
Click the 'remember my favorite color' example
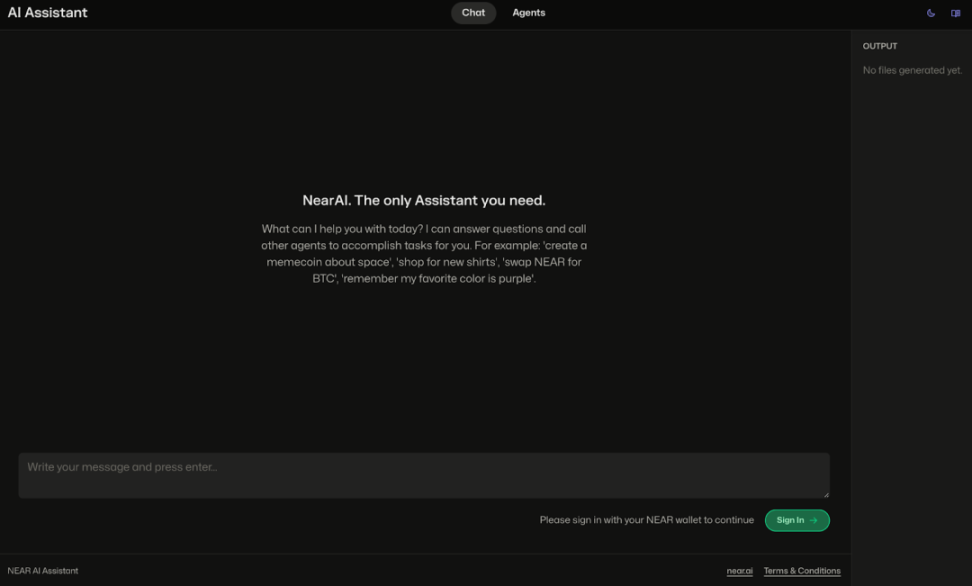point(439,279)
